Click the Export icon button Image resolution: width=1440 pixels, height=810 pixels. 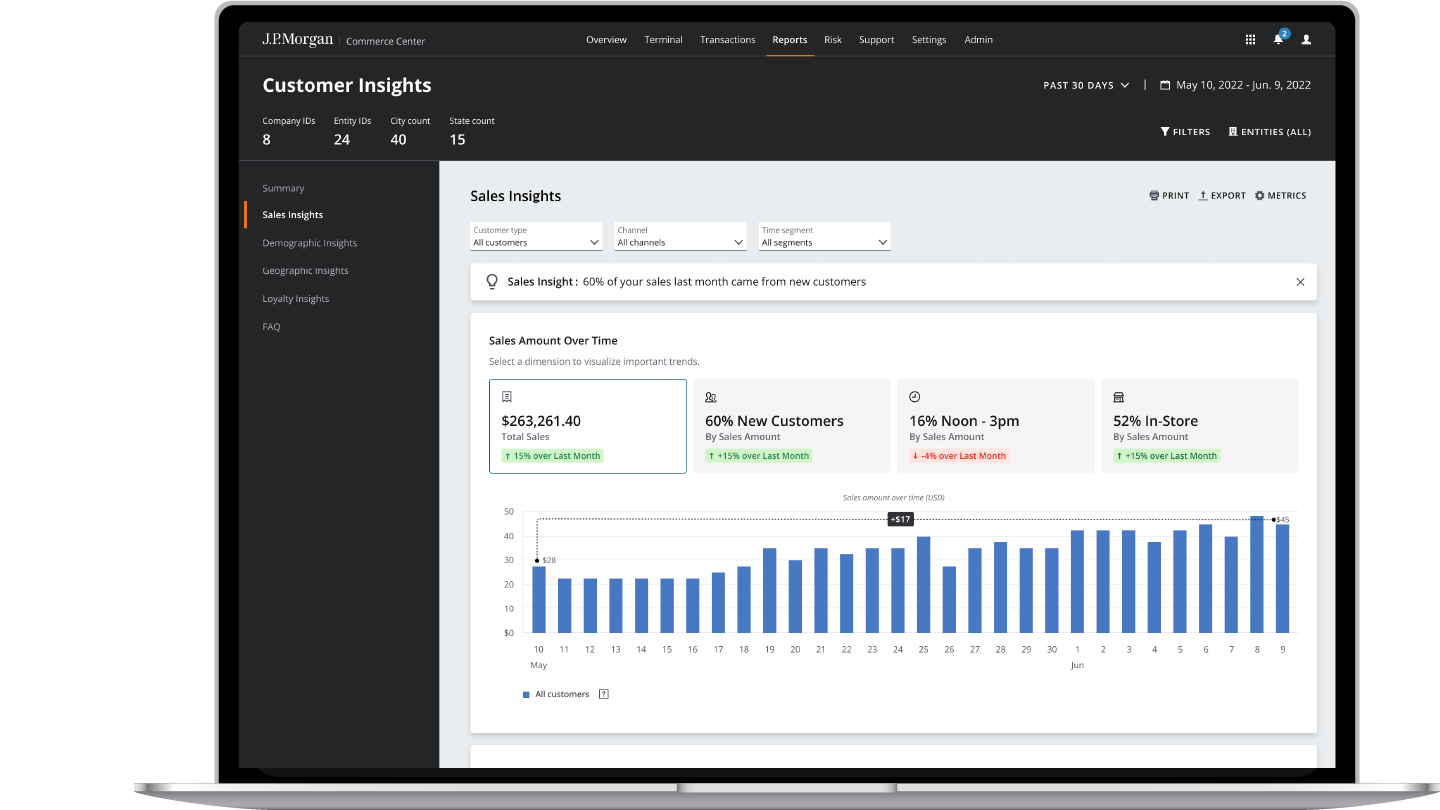tap(1204, 196)
